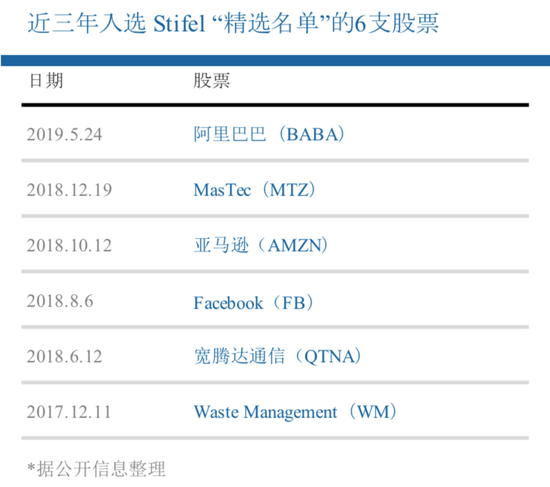Viewport: 550px width, 487px height.
Task: Select the Amazon (AMZN) stock entry
Action: tap(261, 245)
